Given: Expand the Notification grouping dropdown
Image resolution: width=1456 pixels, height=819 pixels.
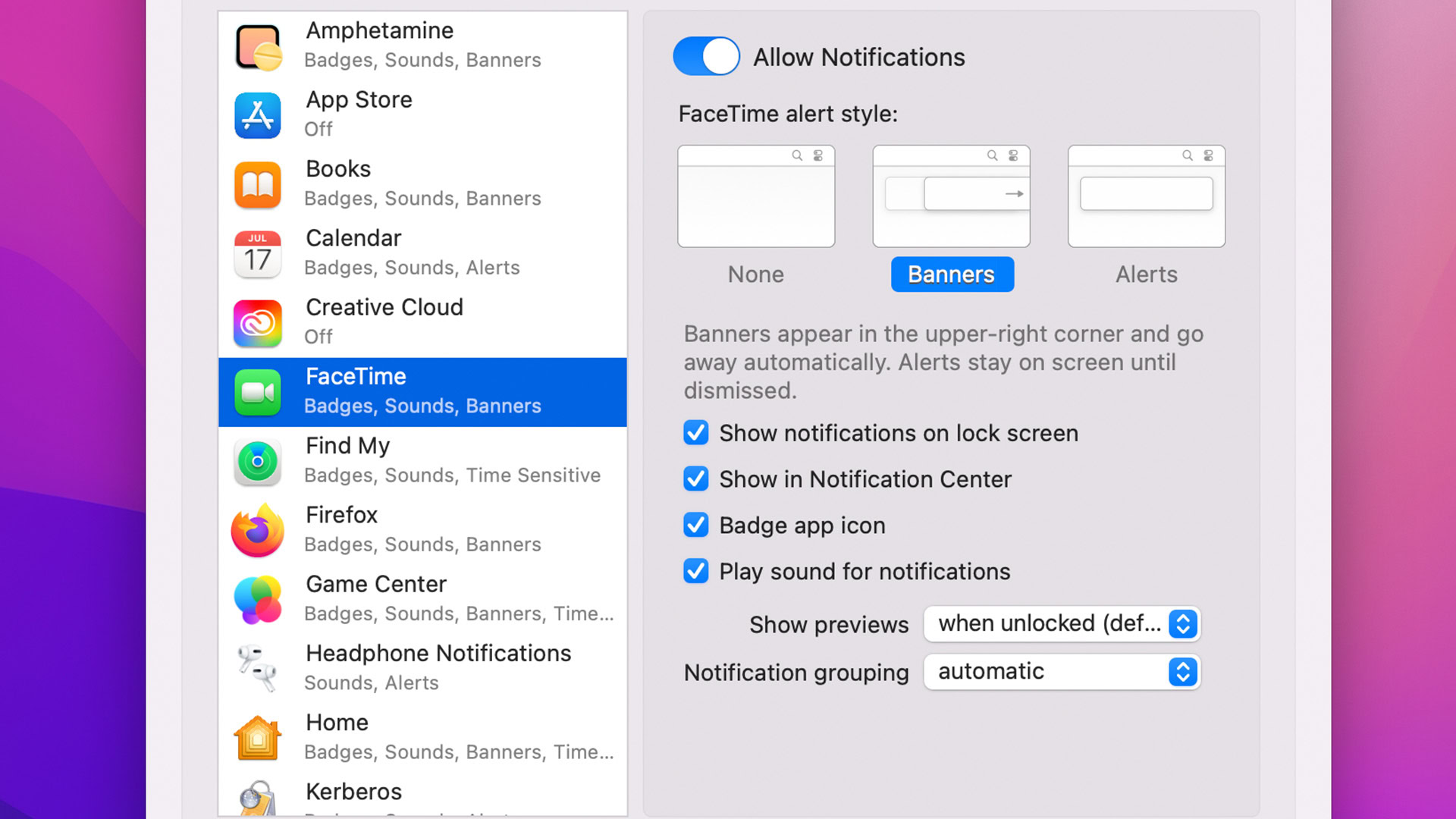Looking at the screenshot, I should 1062,672.
